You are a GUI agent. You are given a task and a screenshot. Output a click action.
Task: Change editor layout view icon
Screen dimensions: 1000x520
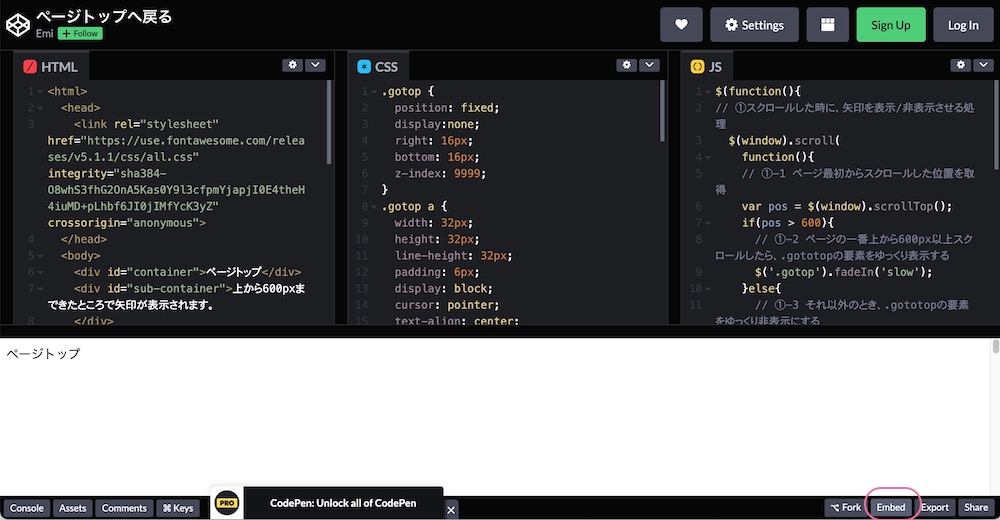(x=827, y=25)
